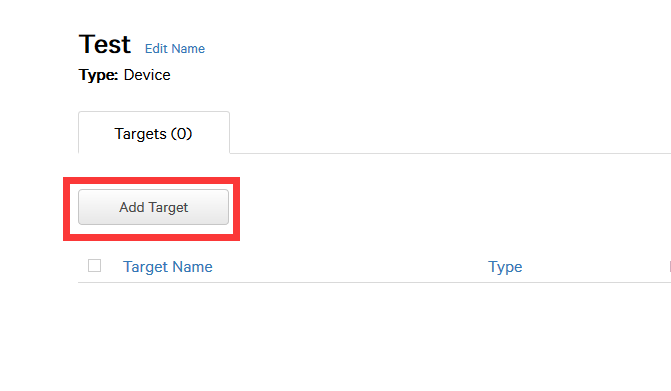Order the targets list by Type
The image size is (671, 391).
[505, 267]
